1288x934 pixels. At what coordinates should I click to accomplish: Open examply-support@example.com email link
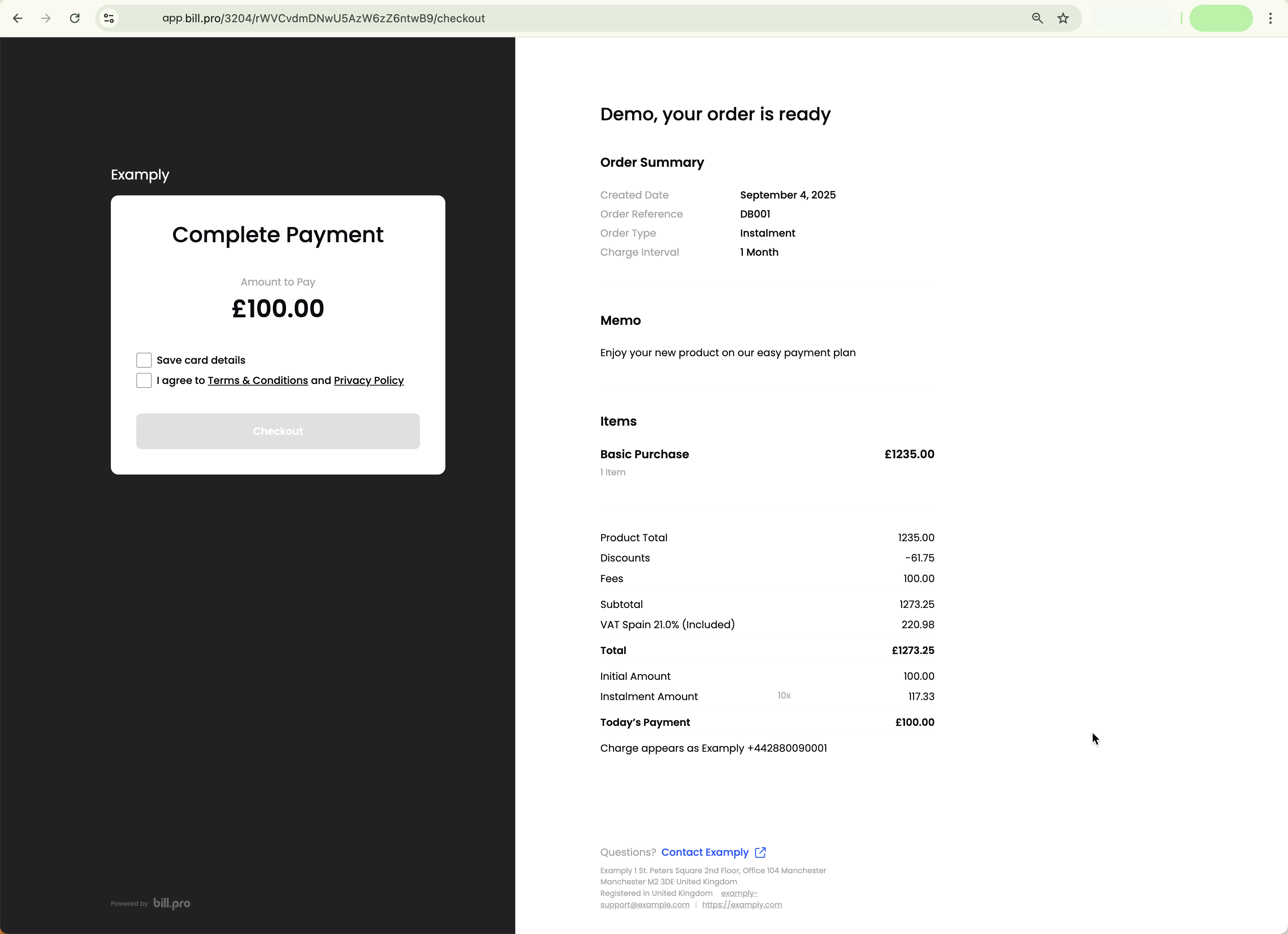coord(644,905)
